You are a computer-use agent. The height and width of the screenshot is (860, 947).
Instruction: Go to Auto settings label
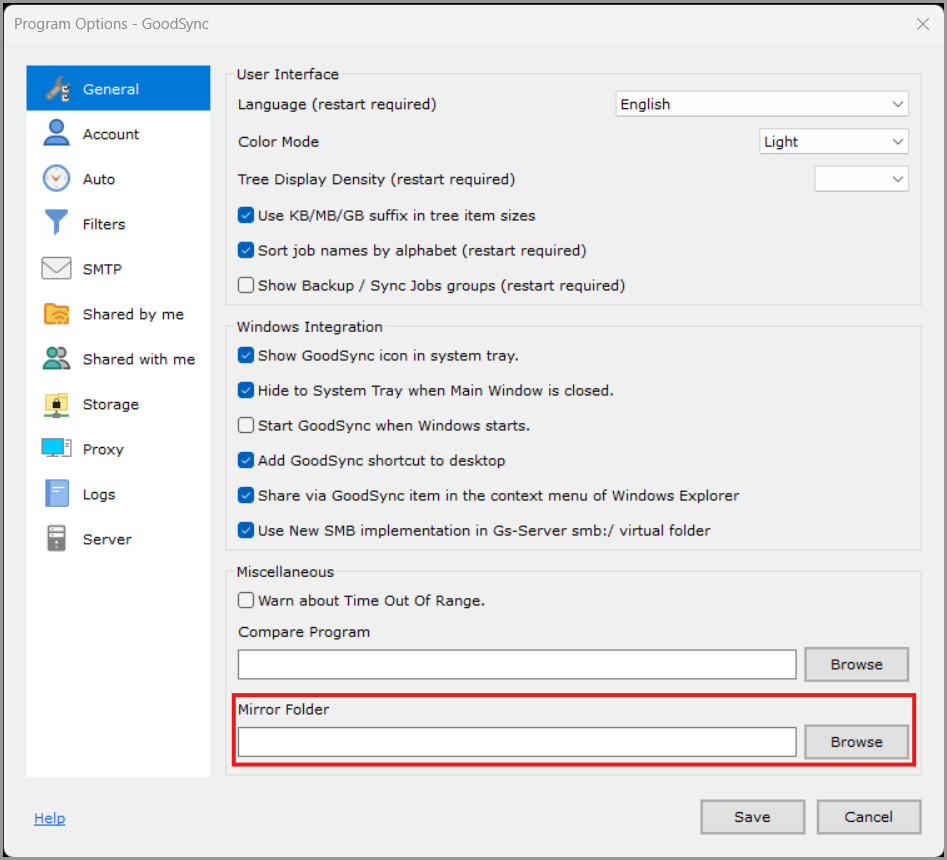pos(98,179)
